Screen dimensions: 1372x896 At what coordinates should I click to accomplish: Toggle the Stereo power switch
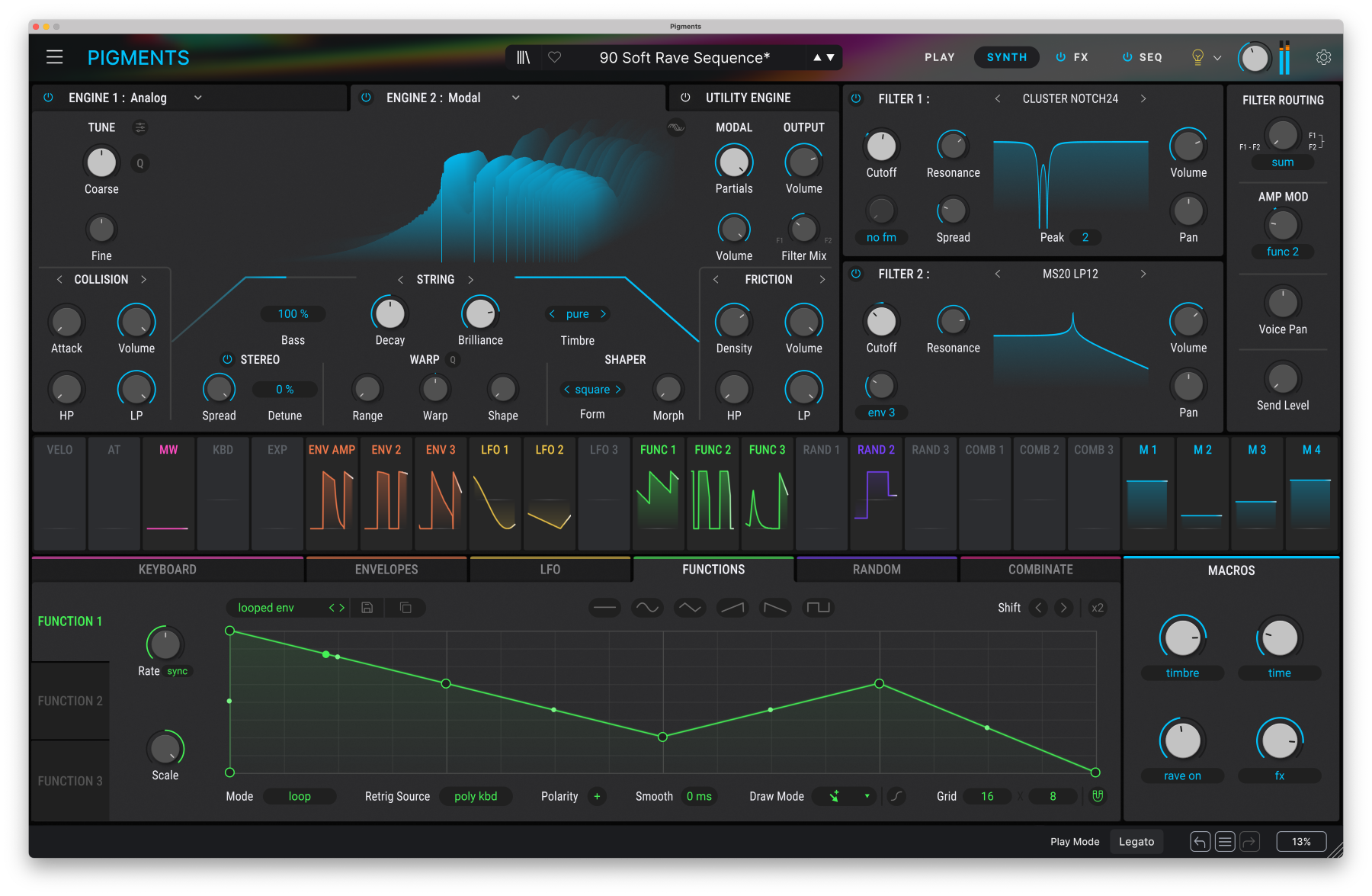227,359
